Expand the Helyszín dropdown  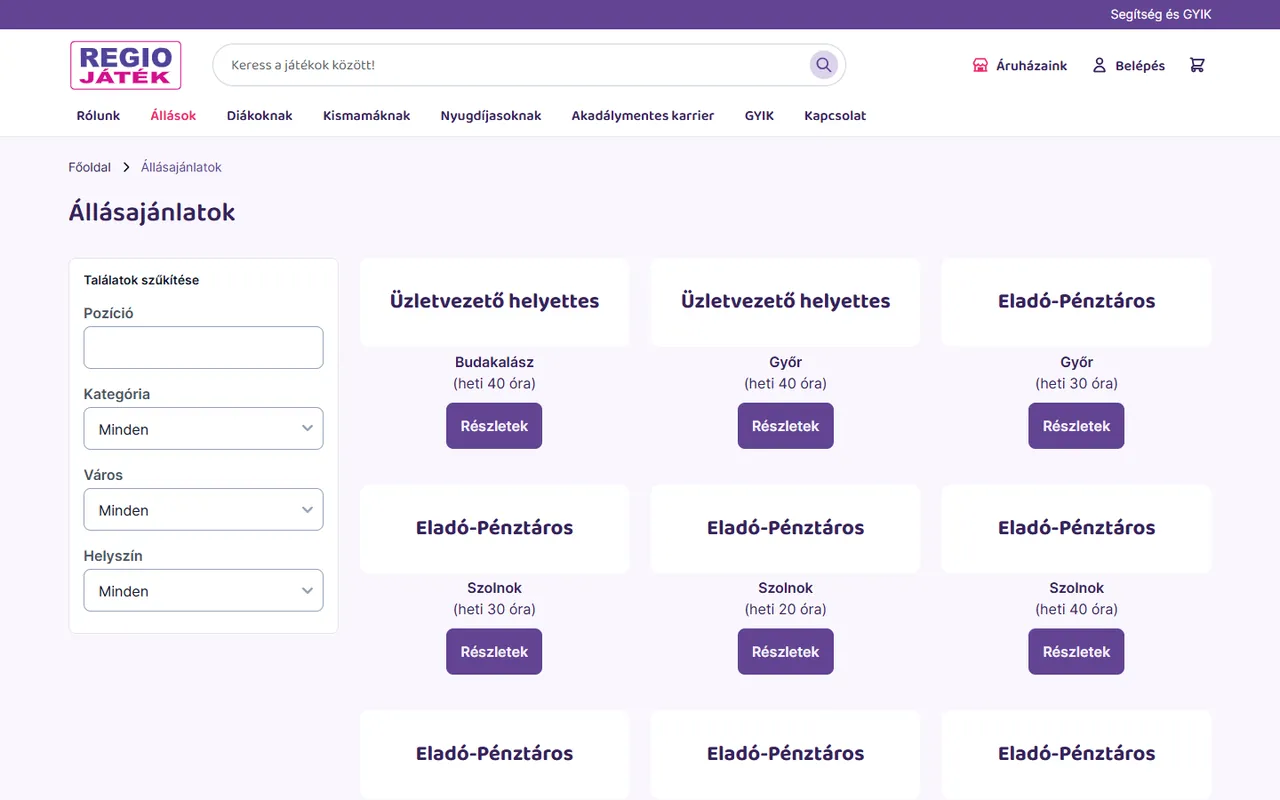pyautogui.click(x=204, y=591)
